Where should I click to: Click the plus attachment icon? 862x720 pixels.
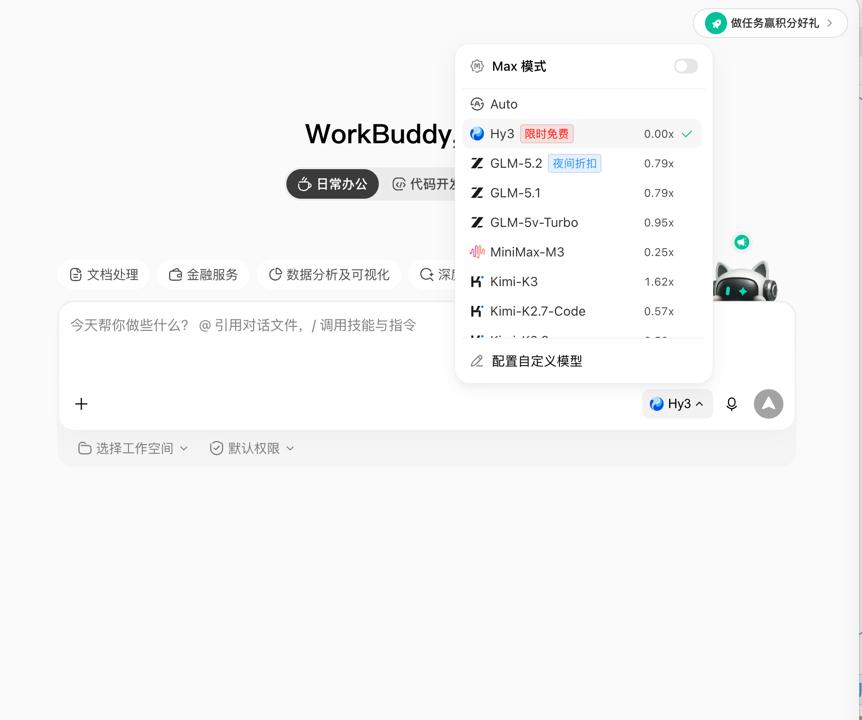point(81,404)
